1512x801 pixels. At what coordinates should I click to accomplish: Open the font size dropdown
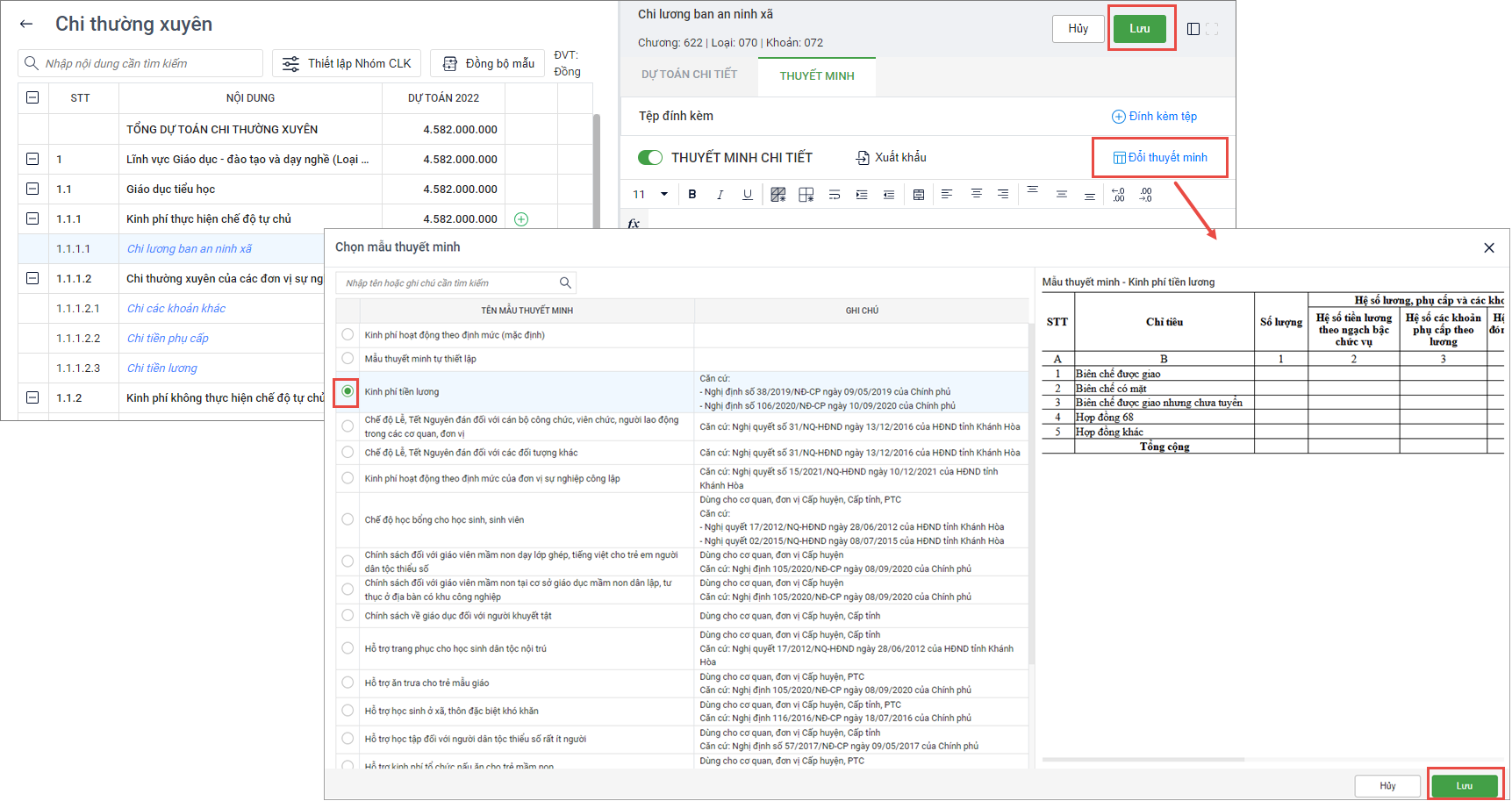coord(664,195)
